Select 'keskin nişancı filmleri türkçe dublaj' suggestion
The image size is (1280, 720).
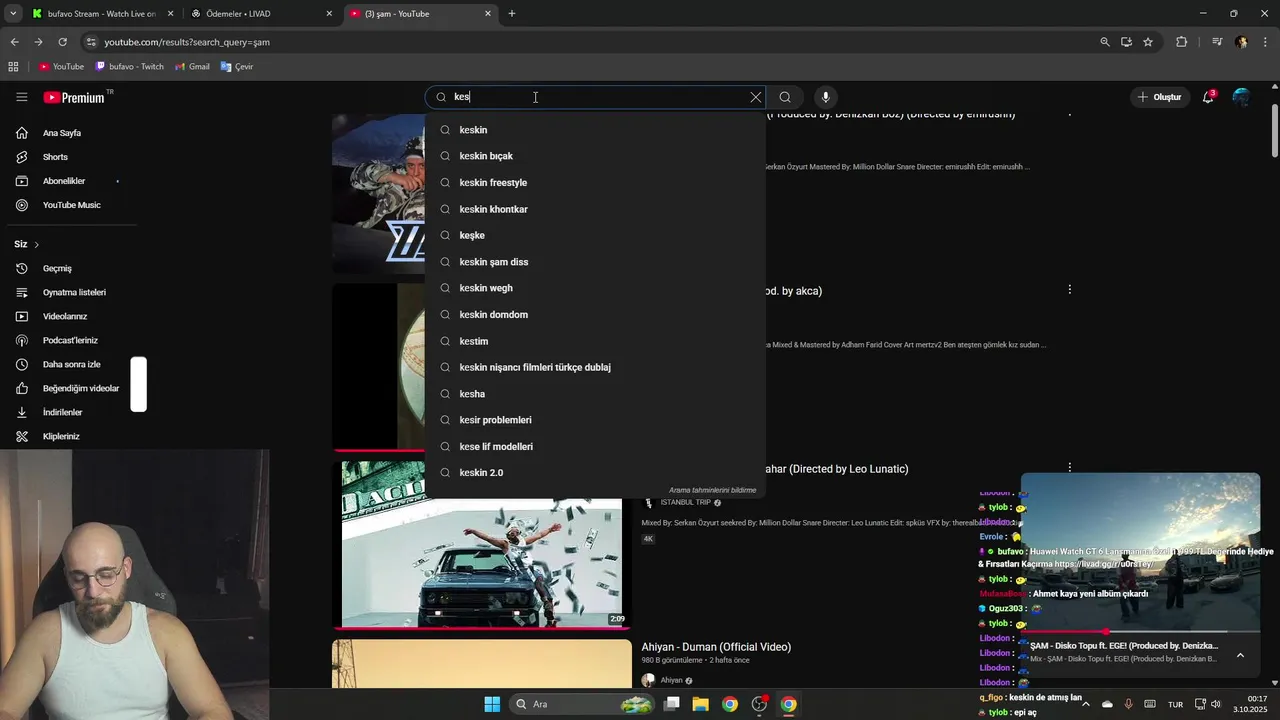(x=595, y=367)
